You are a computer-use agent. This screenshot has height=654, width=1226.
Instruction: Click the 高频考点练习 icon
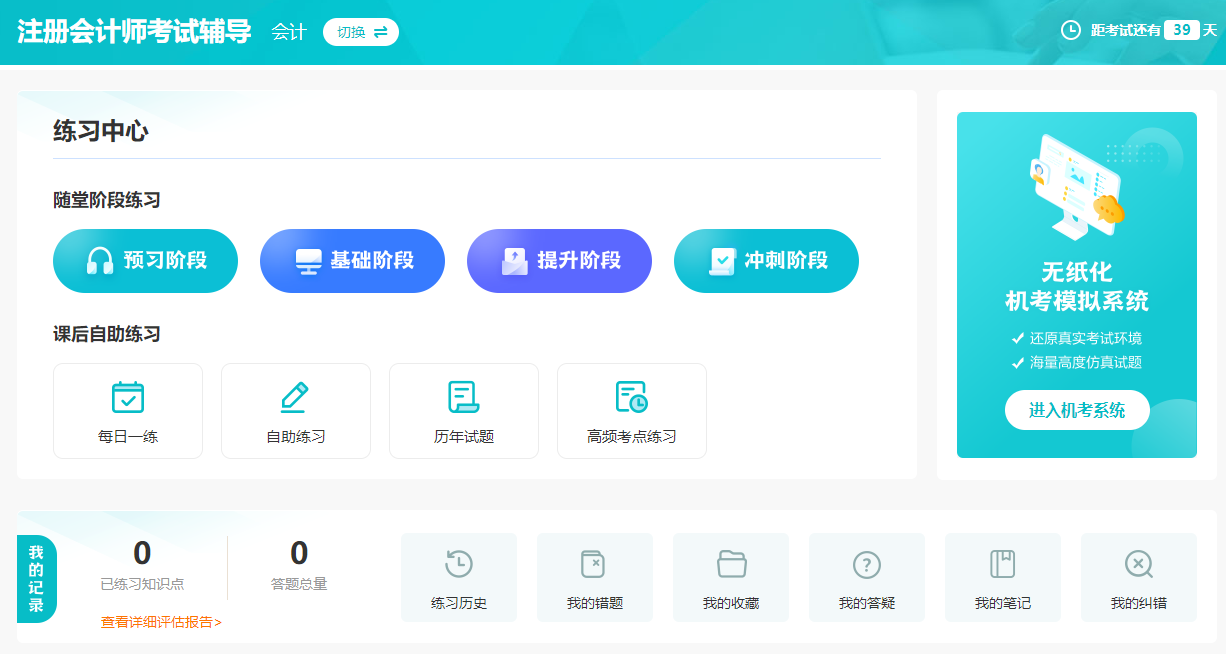631,410
